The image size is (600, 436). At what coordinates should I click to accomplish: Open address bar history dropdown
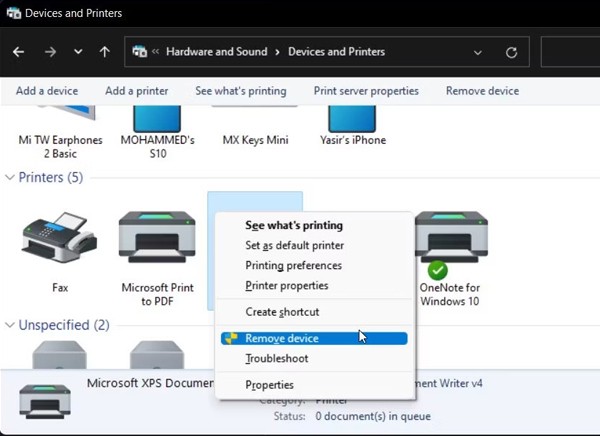click(478, 52)
